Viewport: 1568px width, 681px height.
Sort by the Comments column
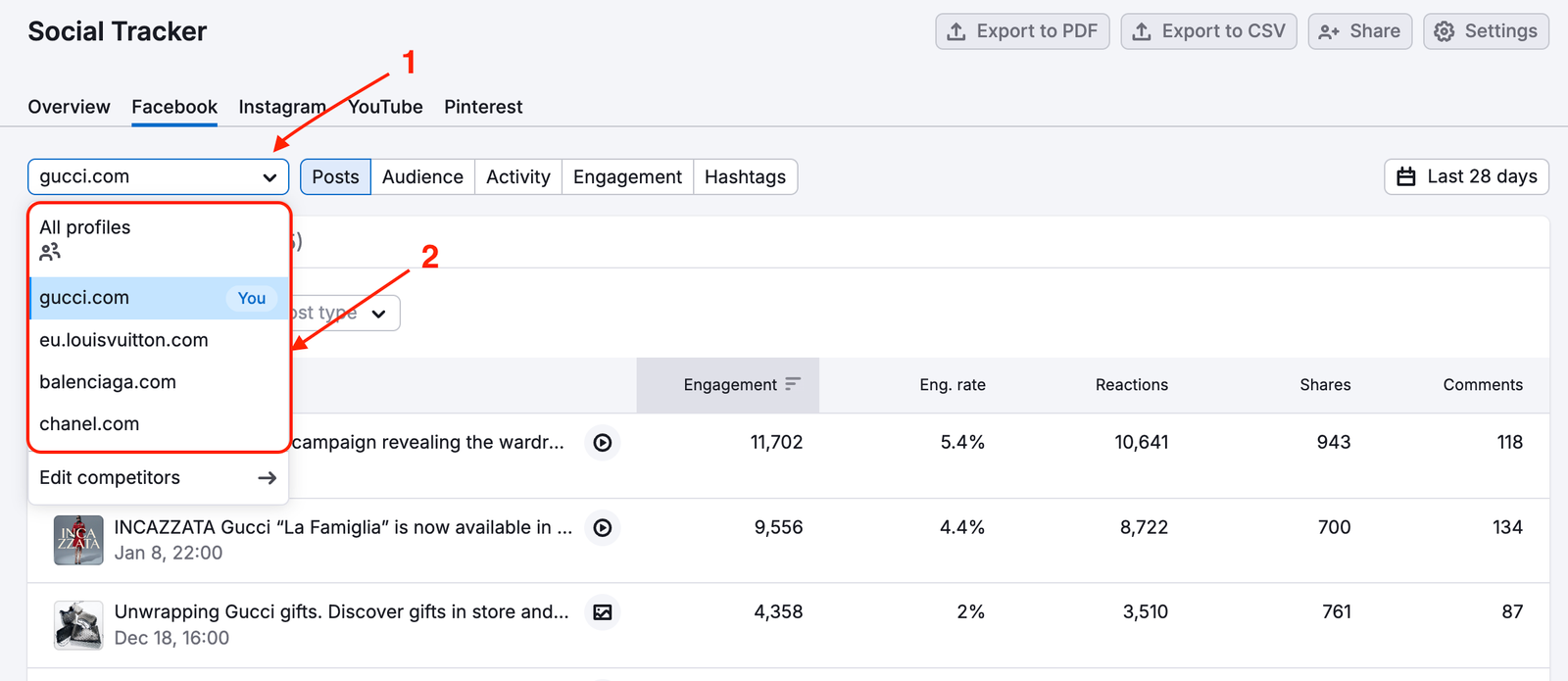[x=1483, y=385]
